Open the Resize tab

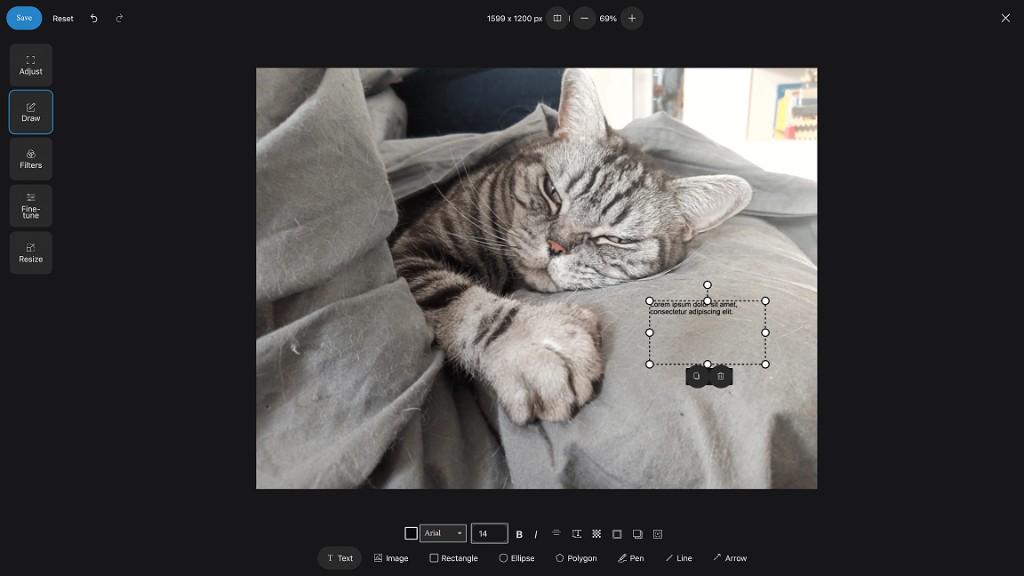[x=31, y=253]
